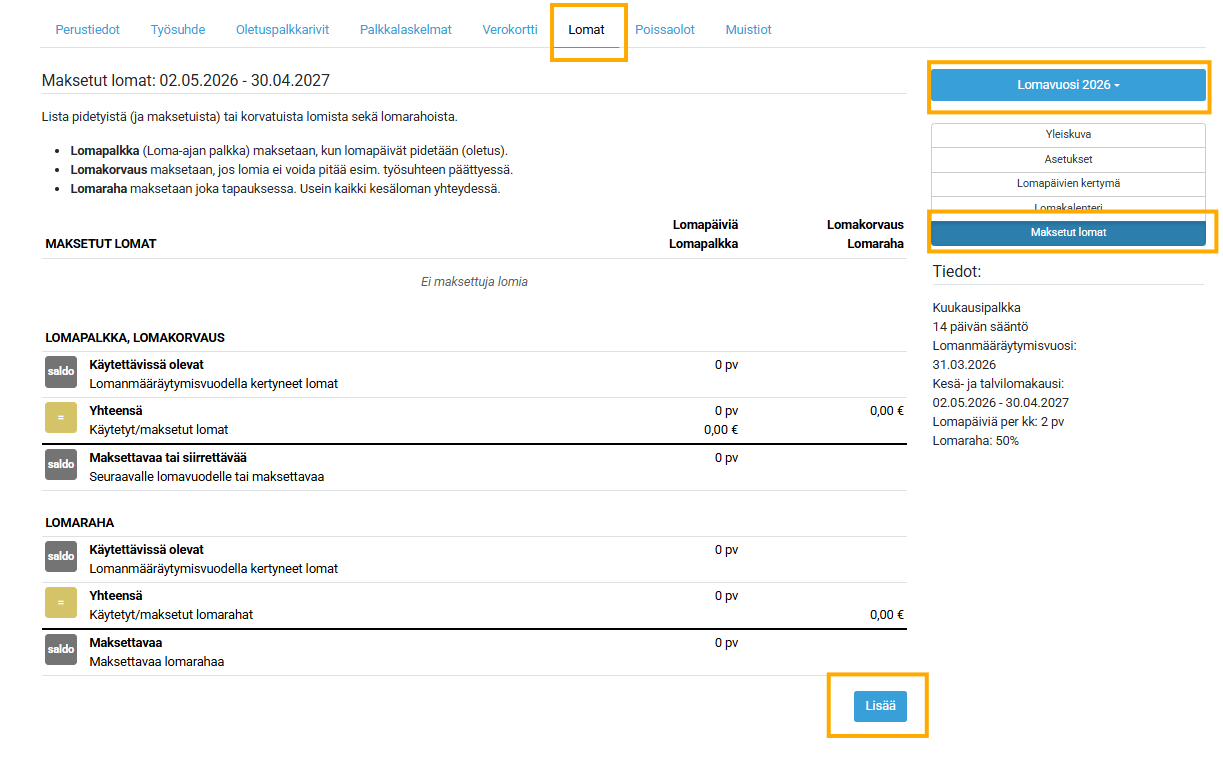This screenshot has height=757, width=1223.
Task: Click the Kuukausipalkka text under Tiedot
Action: [977, 308]
